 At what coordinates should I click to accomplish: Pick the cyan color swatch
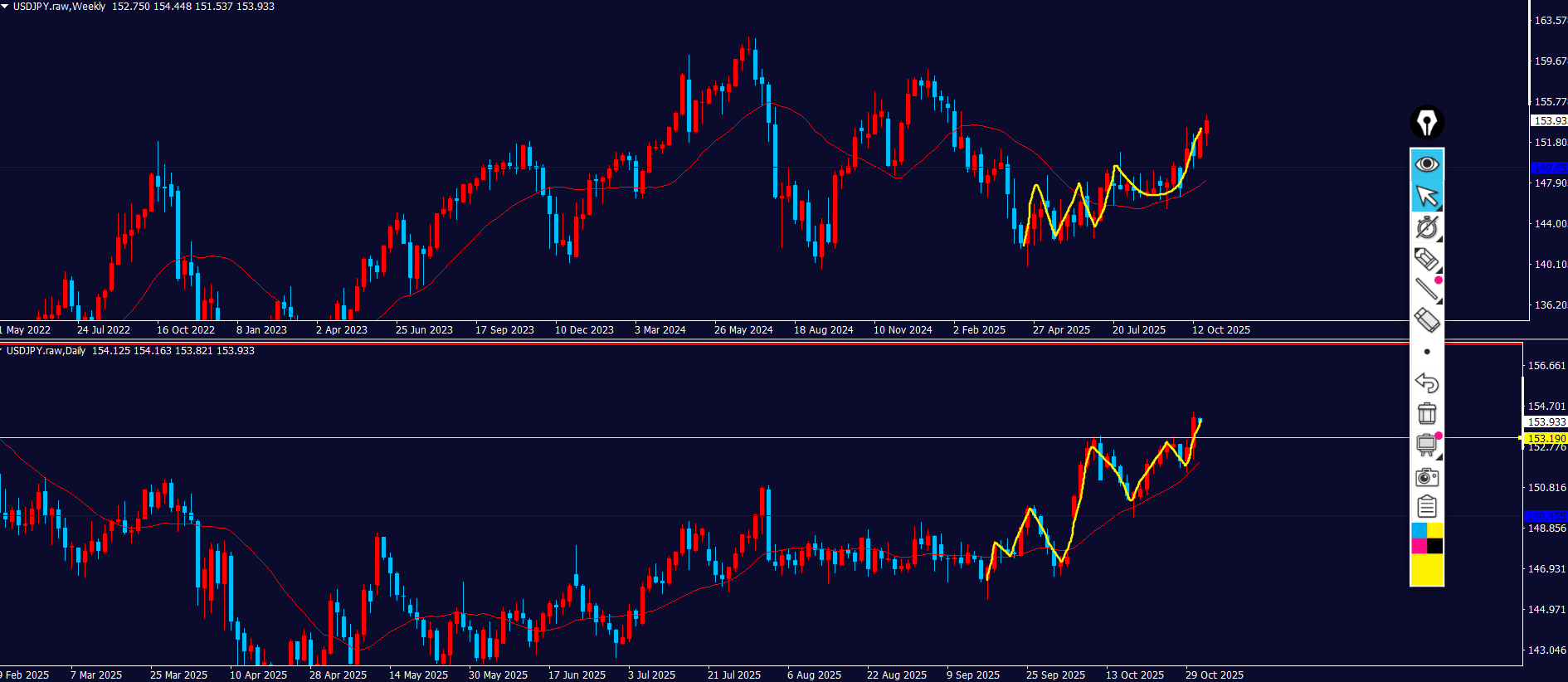coord(1419,530)
